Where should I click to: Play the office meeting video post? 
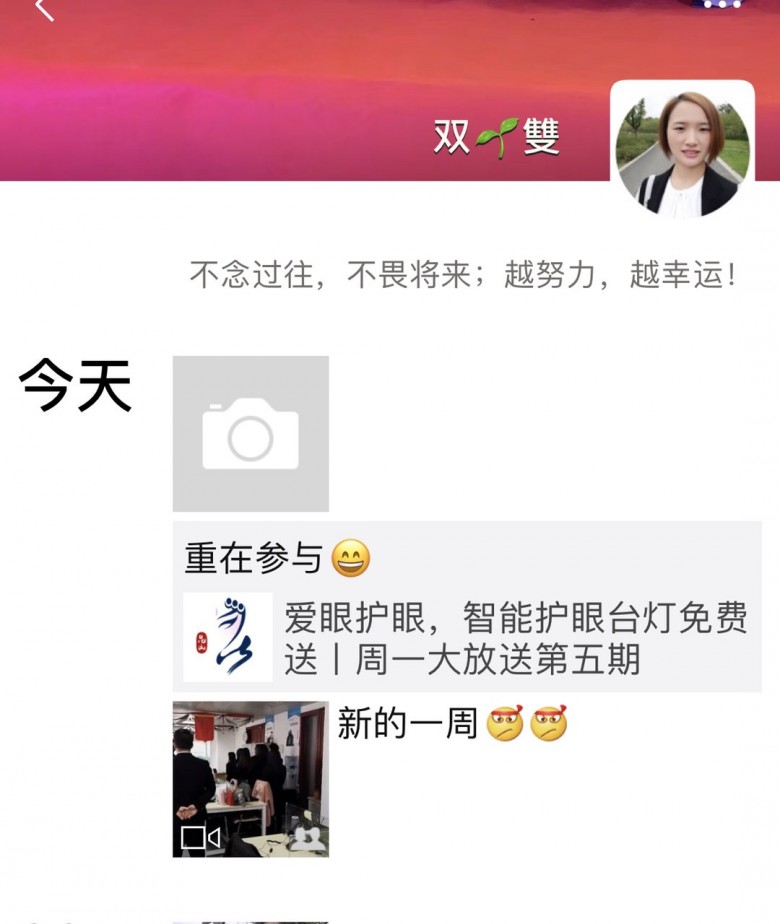click(250, 779)
